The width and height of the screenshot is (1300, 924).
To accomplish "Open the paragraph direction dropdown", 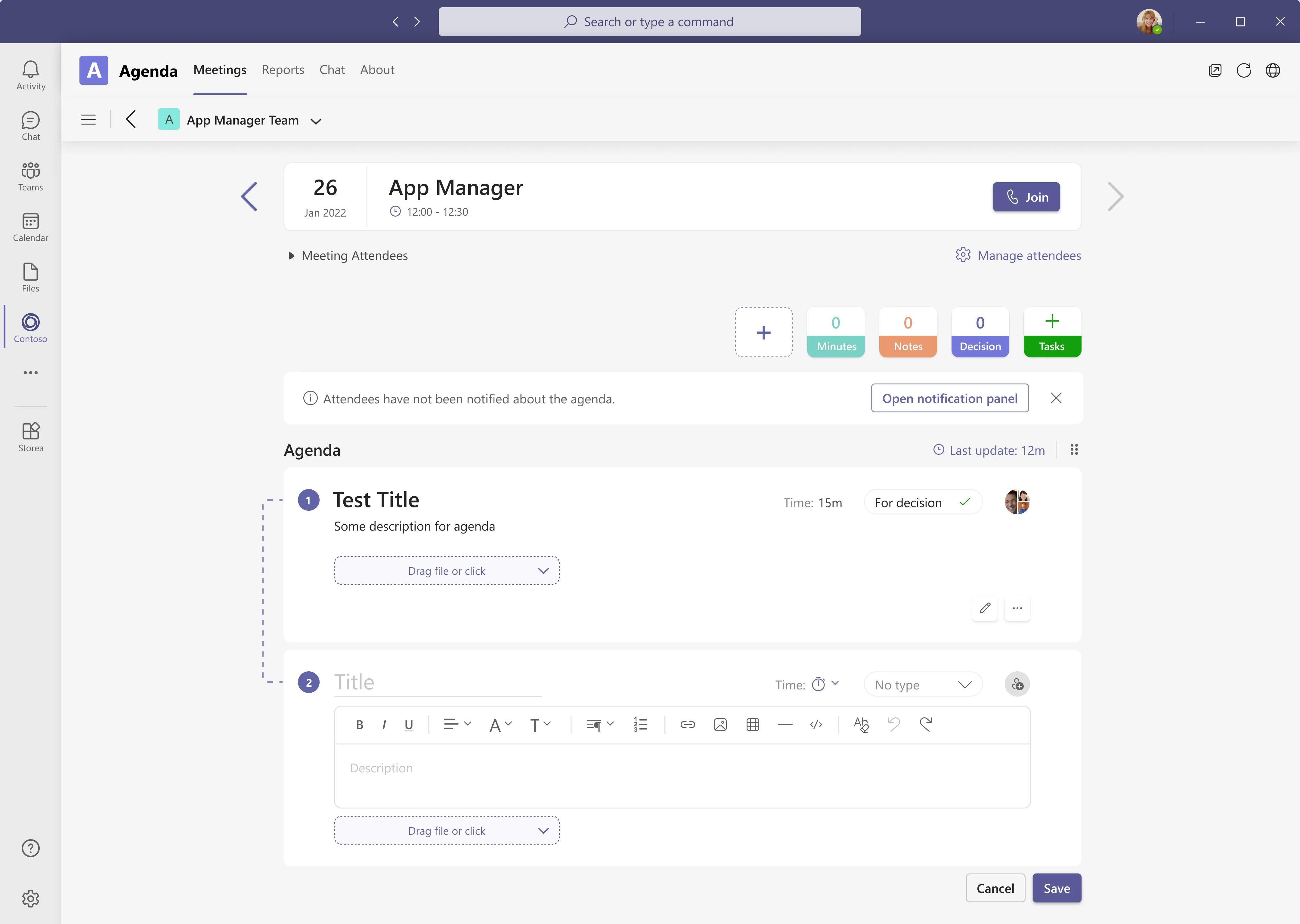I will tap(600, 725).
